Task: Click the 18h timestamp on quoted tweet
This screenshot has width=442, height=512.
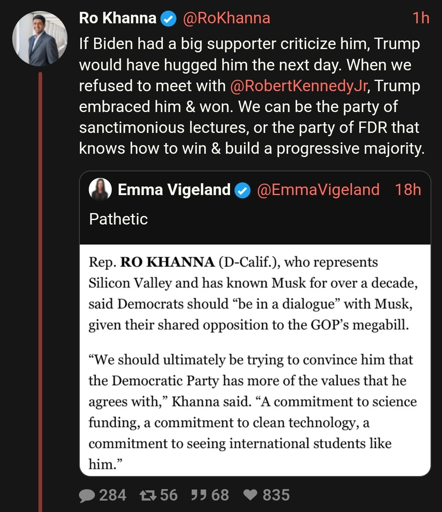Action: (408, 190)
